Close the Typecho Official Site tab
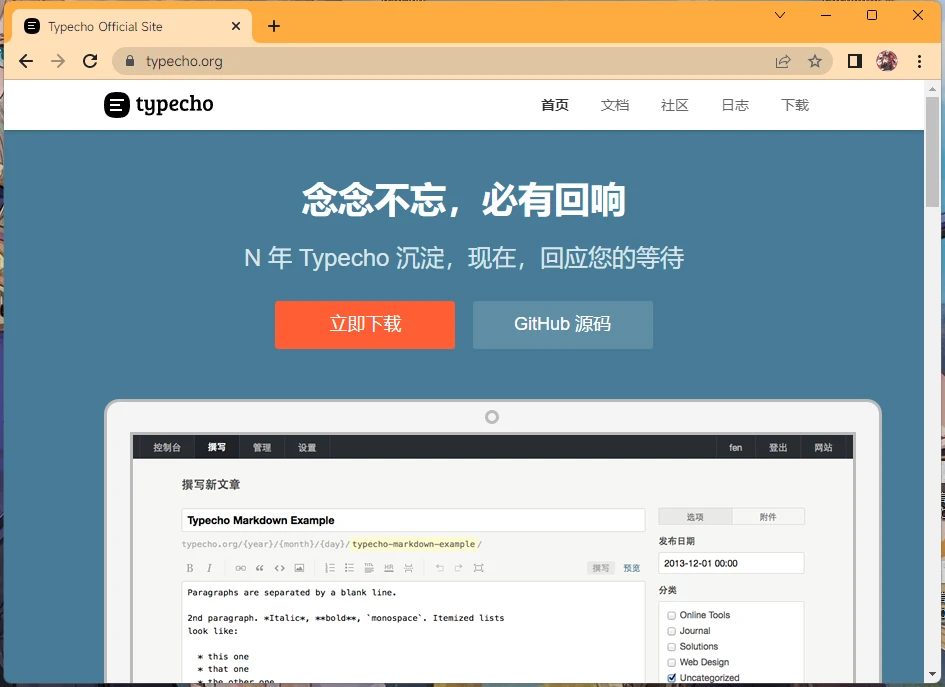Viewport: 945px width, 687px height. pos(233,26)
